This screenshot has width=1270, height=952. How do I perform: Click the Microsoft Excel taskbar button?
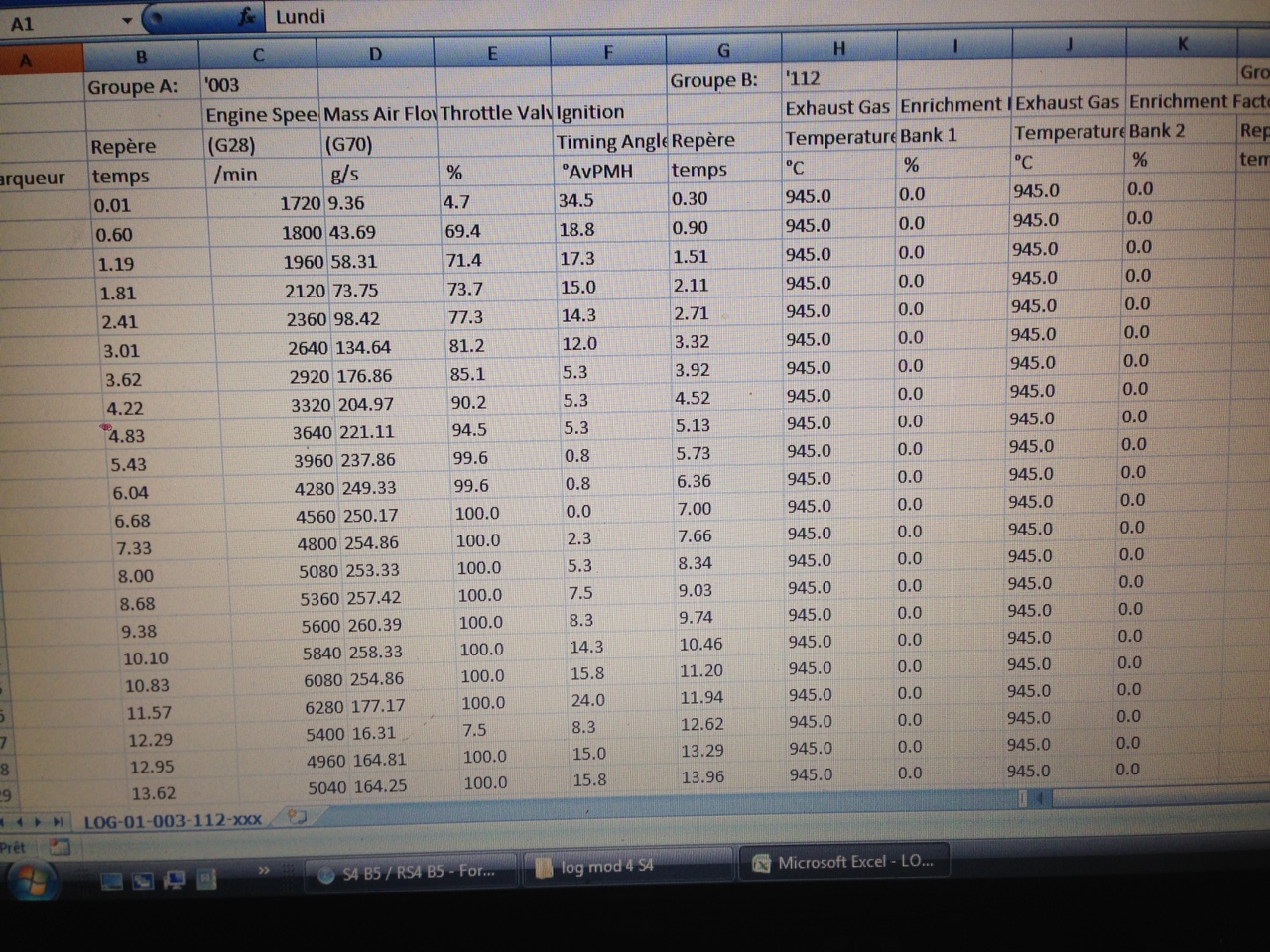point(843,862)
